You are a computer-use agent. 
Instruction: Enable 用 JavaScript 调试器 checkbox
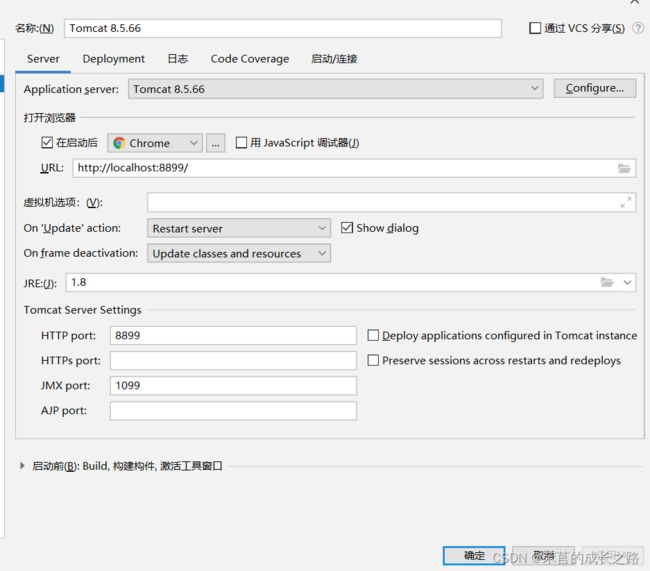tap(241, 143)
